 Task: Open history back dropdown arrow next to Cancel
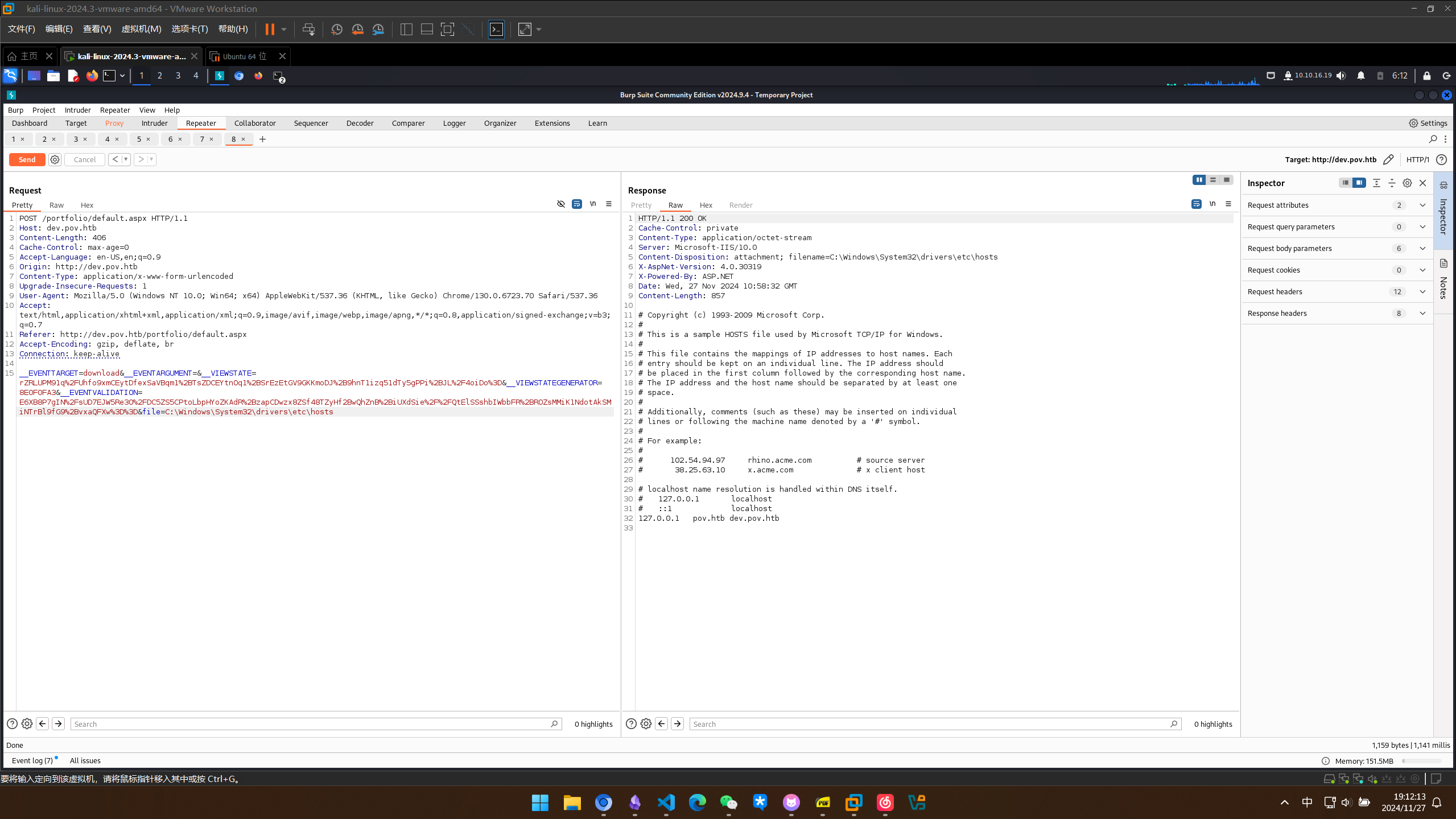[x=126, y=159]
